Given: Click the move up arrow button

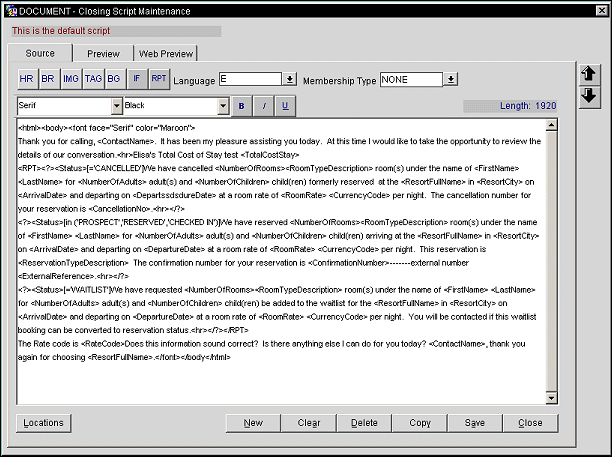Looking at the screenshot, I should point(589,74).
